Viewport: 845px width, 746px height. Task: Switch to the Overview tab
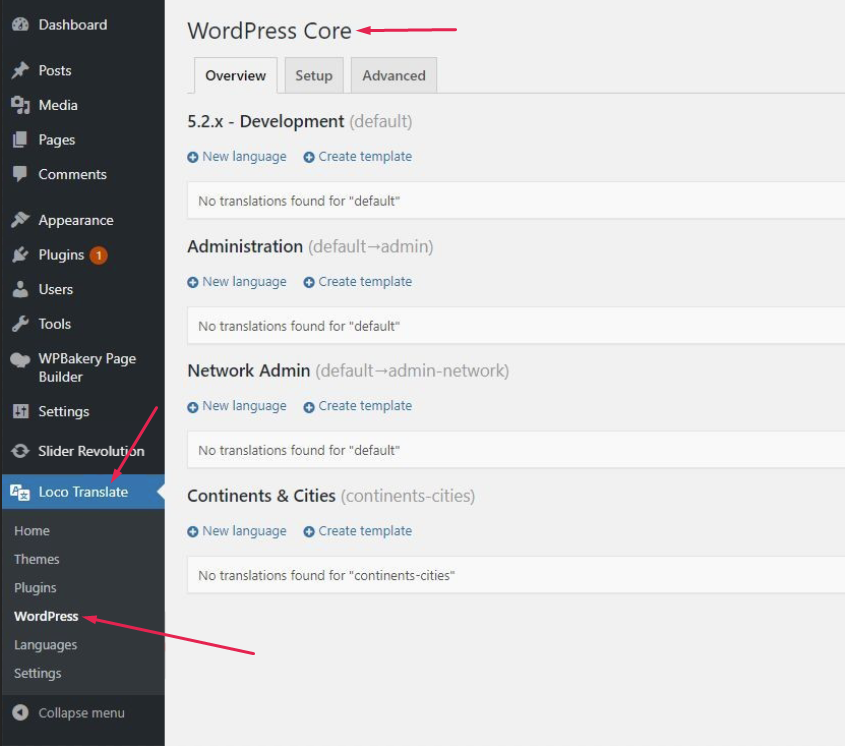tap(236, 75)
